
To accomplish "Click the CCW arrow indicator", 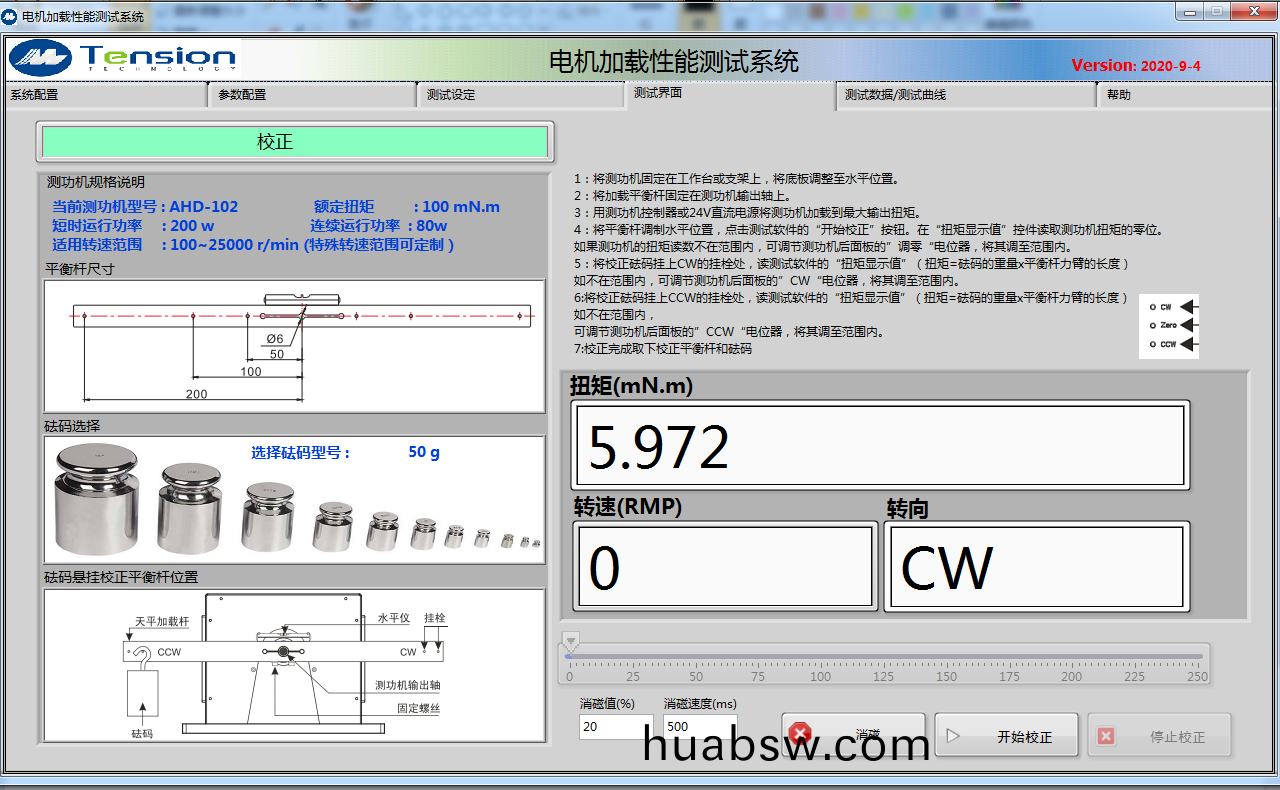I will click(x=1188, y=344).
